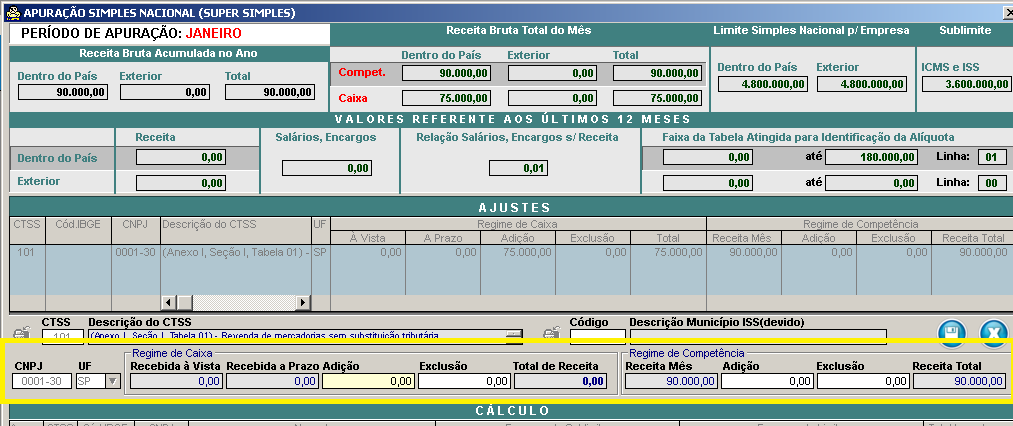Image resolution: width=1013 pixels, height=426 pixels.
Task: Click the A Prazo column header
Action: [x=443, y=238]
